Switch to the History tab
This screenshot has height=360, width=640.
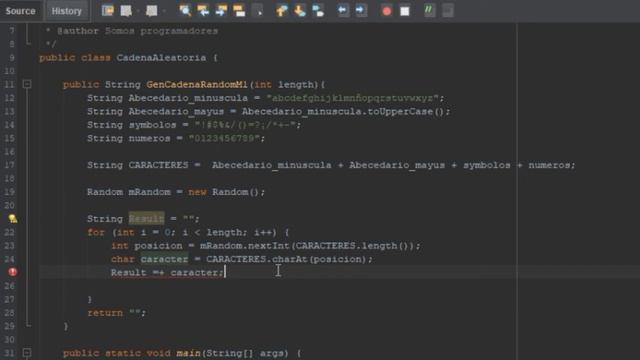(x=66, y=11)
